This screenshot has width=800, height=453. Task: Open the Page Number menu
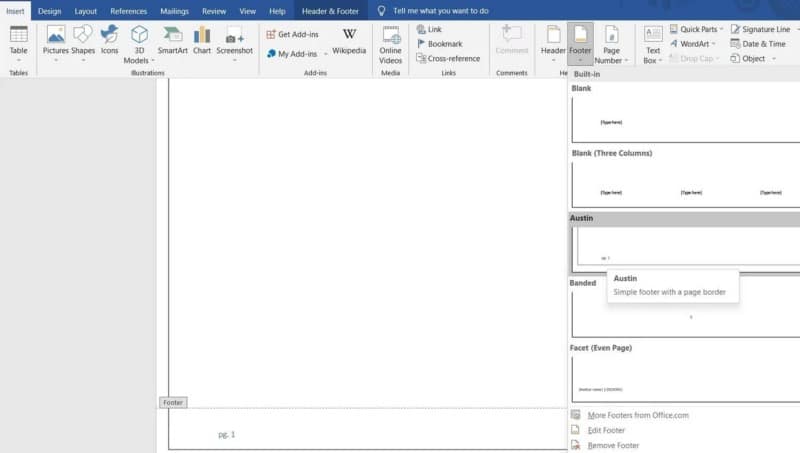pos(611,44)
